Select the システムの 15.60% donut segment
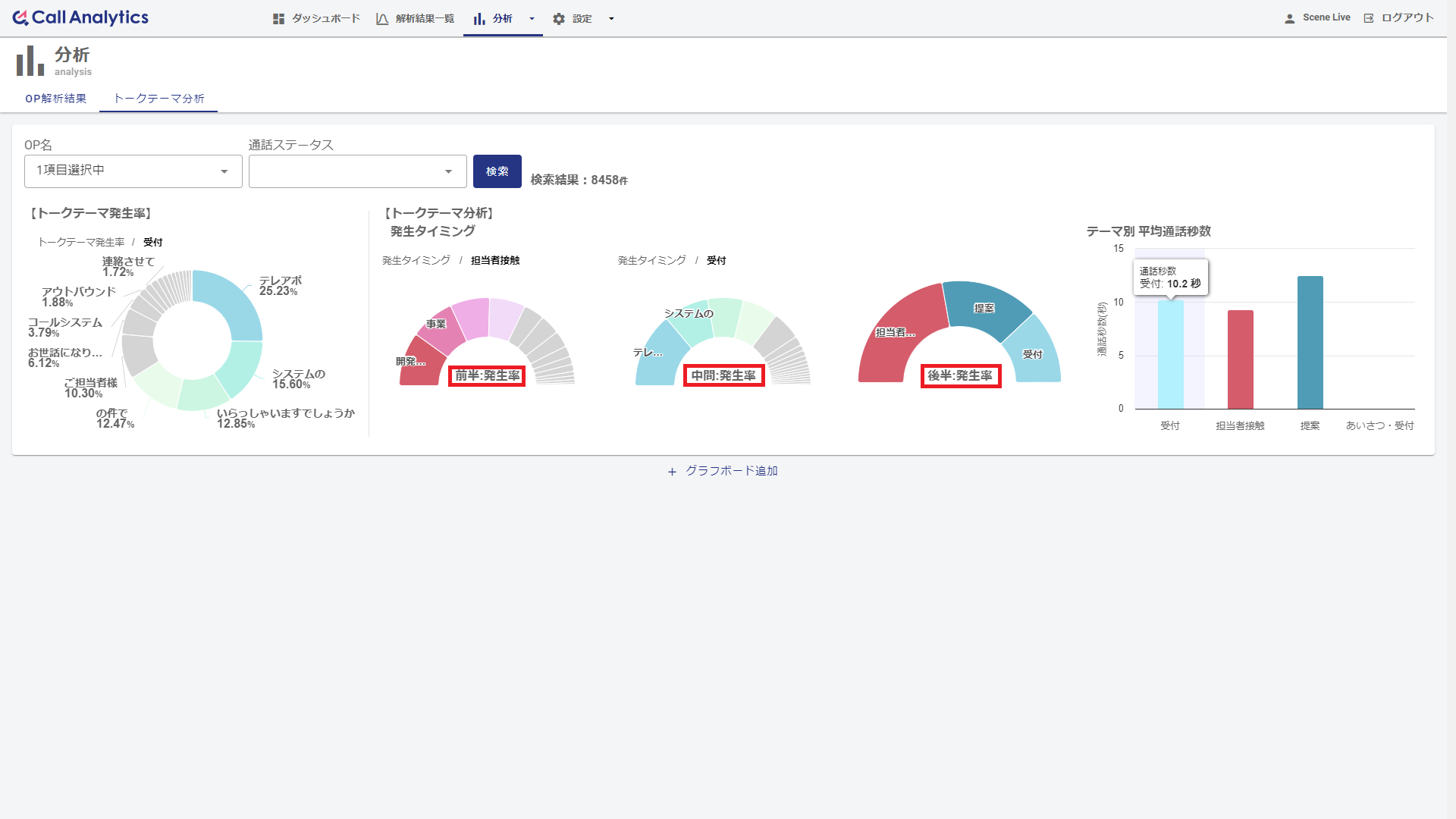Image resolution: width=1456 pixels, height=819 pixels. point(243,368)
